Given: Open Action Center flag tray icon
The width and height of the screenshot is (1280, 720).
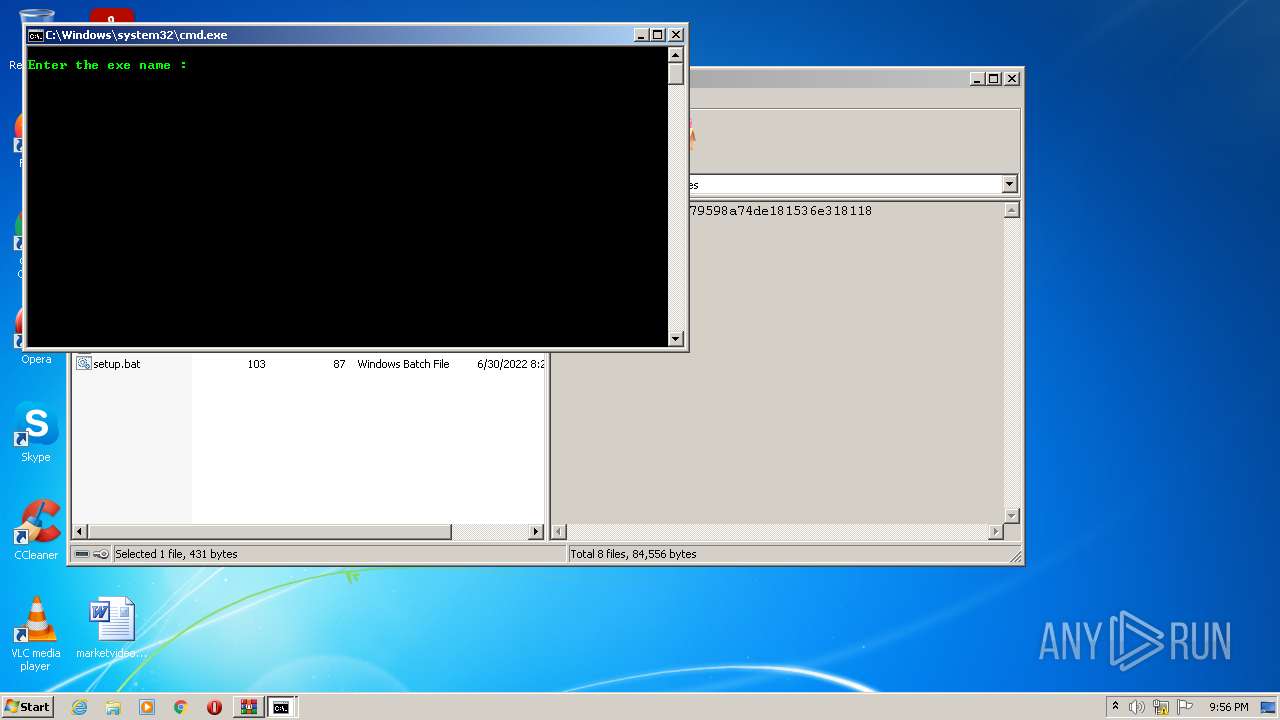Looking at the screenshot, I should point(1185,707).
